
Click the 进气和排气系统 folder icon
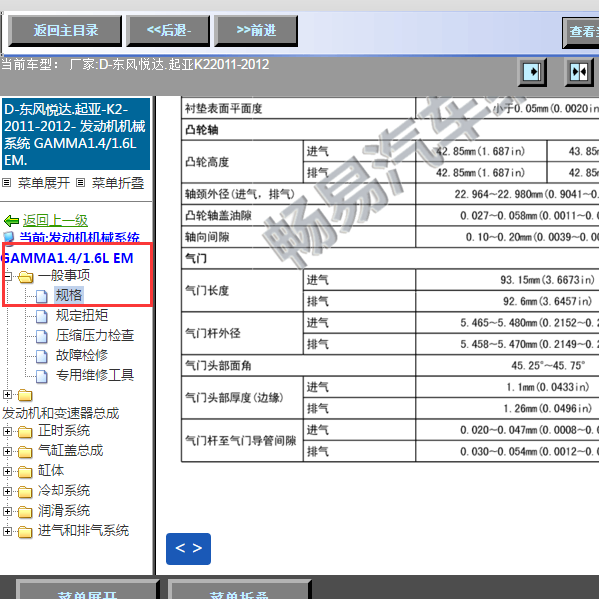point(25,532)
